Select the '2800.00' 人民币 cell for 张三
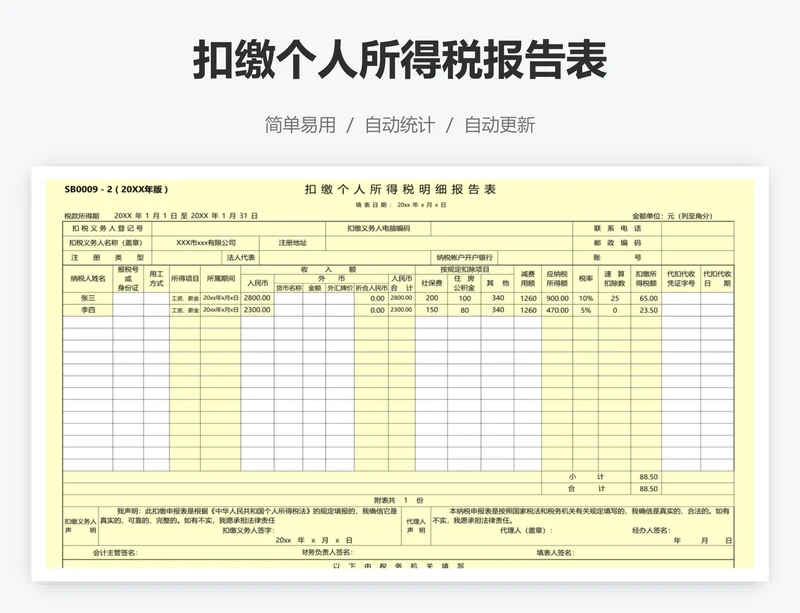 (257, 298)
